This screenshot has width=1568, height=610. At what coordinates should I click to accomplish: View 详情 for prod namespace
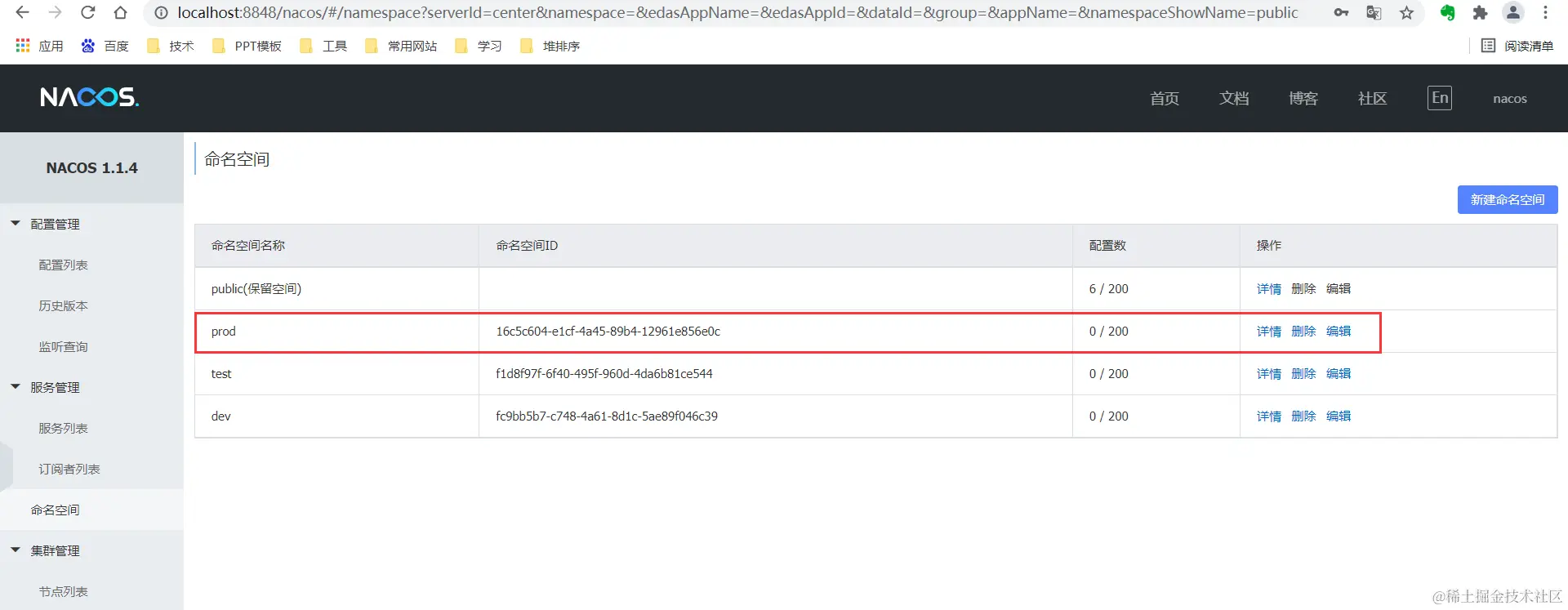[1269, 331]
